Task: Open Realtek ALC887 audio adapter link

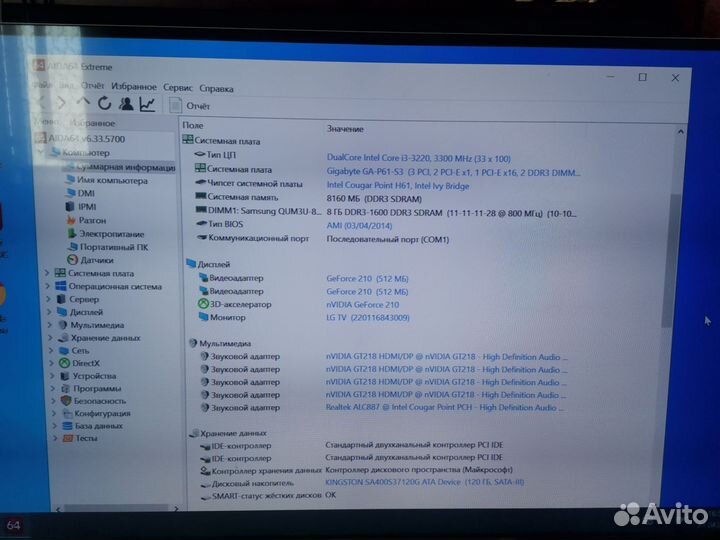Action: pyautogui.click(x=444, y=407)
